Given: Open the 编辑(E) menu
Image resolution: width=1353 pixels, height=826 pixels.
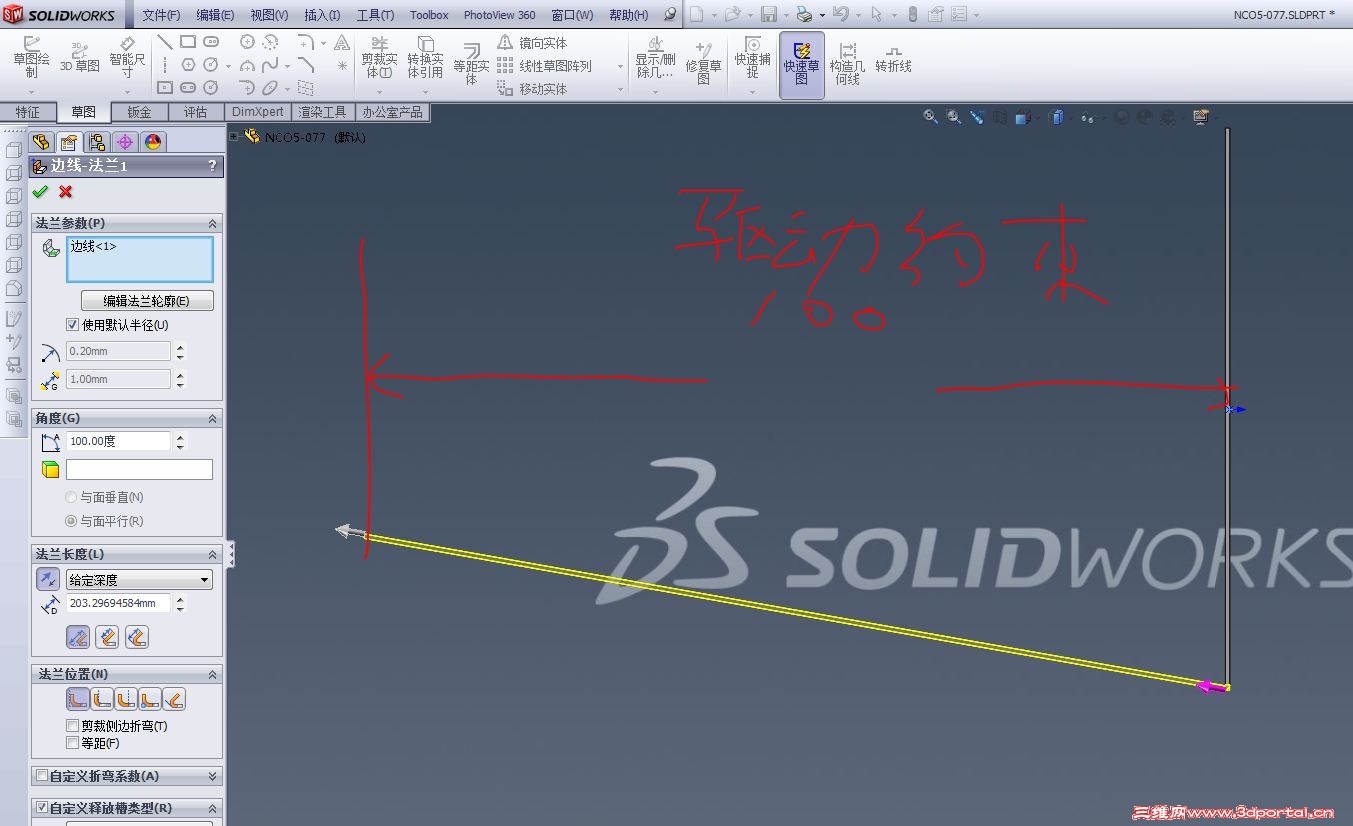Looking at the screenshot, I should [215, 15].
